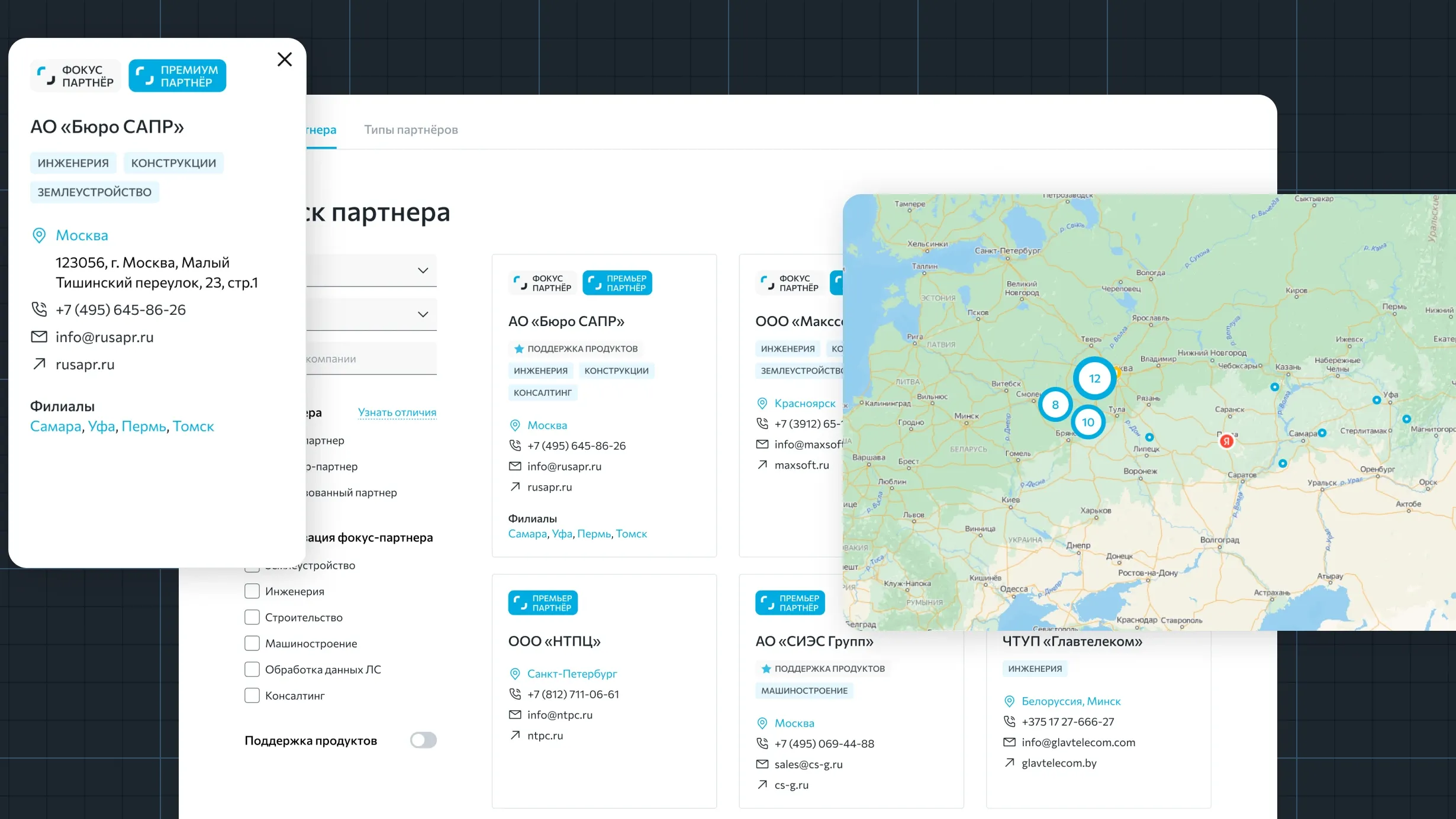Open the Пермь branch link in the Бюро САПР list card
1456x819 pixels.
point(594,534)
